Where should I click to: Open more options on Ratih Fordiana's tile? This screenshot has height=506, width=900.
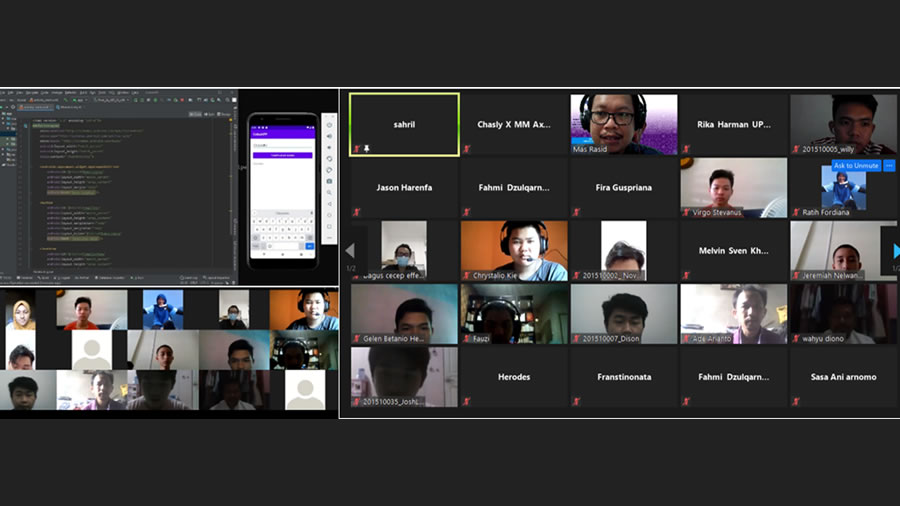pyautogui.click(x=889, y=165)
